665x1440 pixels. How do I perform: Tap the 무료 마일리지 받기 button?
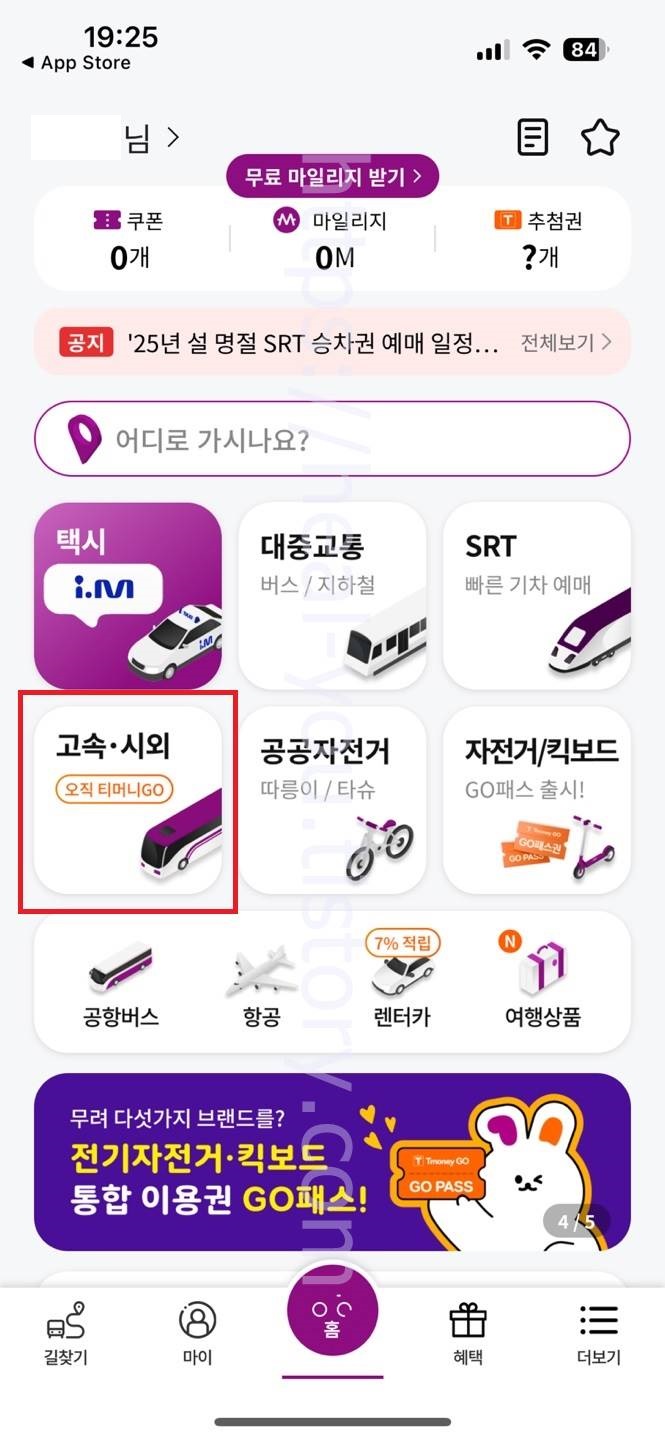333,177
